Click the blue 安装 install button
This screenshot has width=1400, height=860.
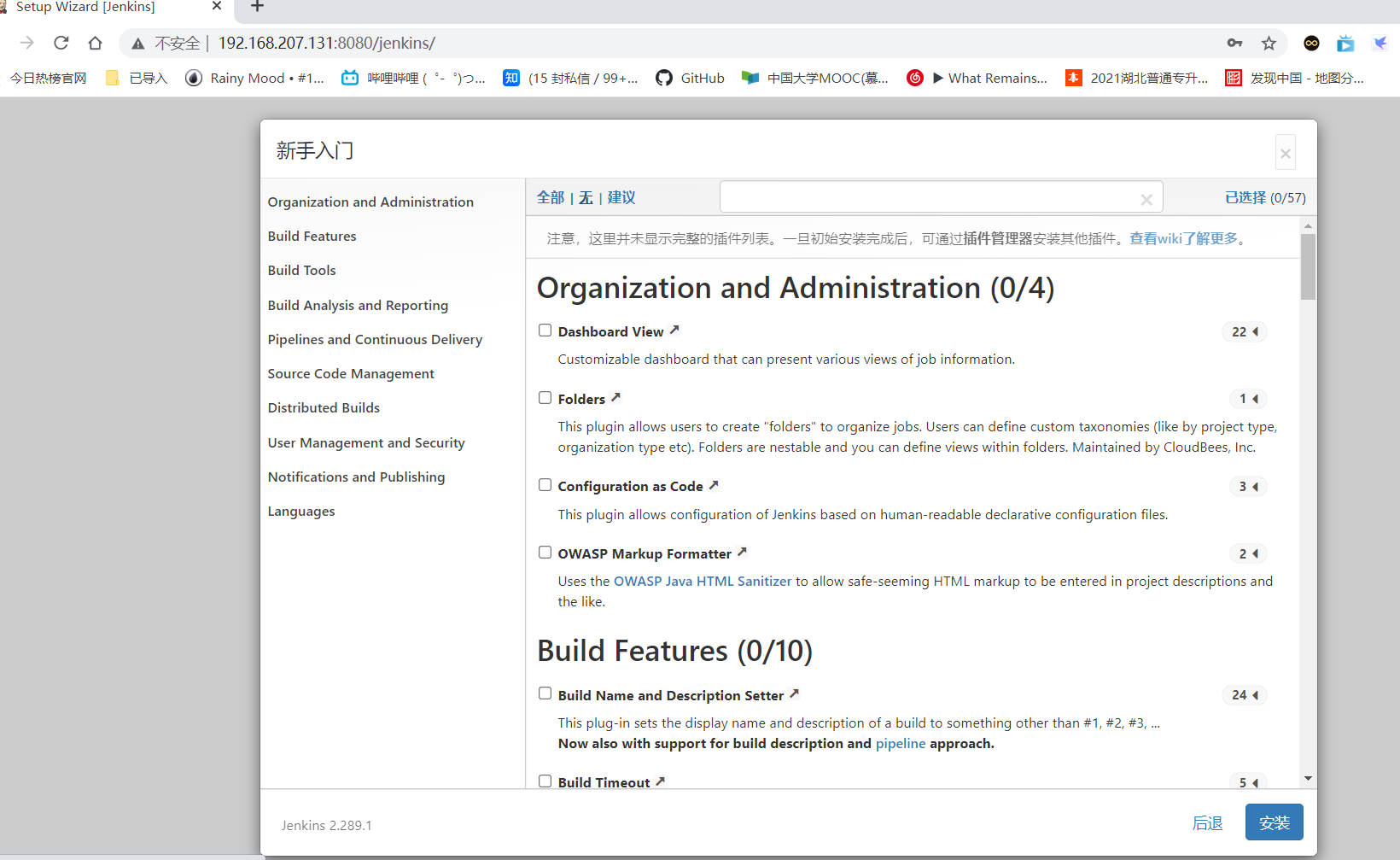tap(1274, 822)
